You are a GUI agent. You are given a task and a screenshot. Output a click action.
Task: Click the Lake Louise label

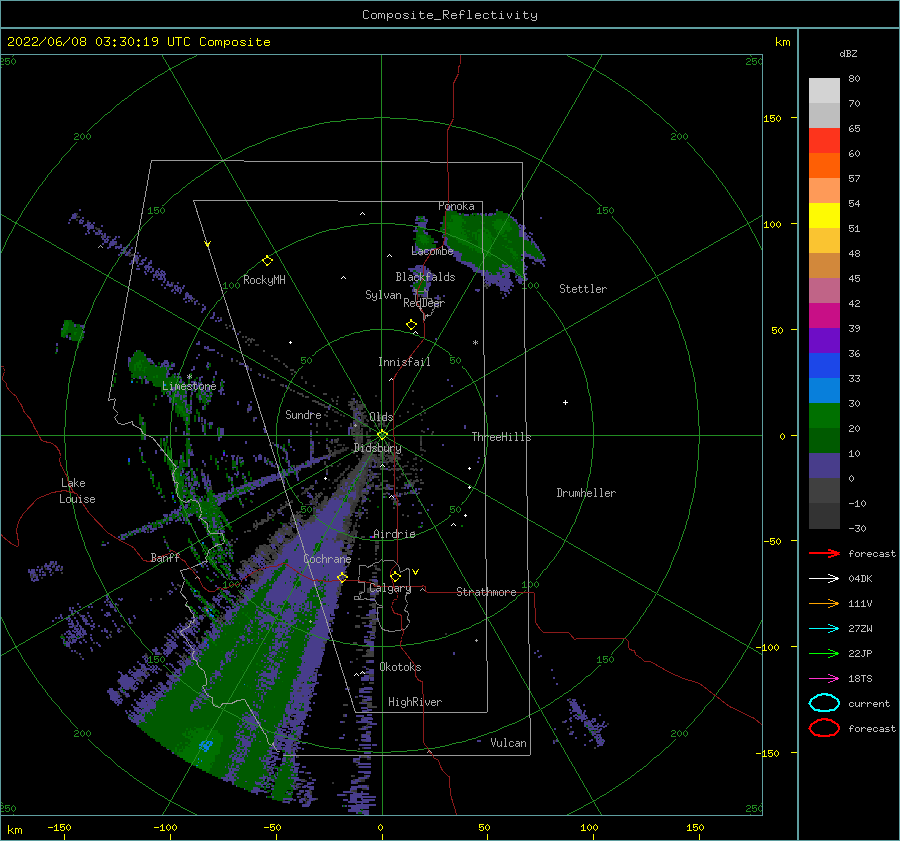point(77,491)
